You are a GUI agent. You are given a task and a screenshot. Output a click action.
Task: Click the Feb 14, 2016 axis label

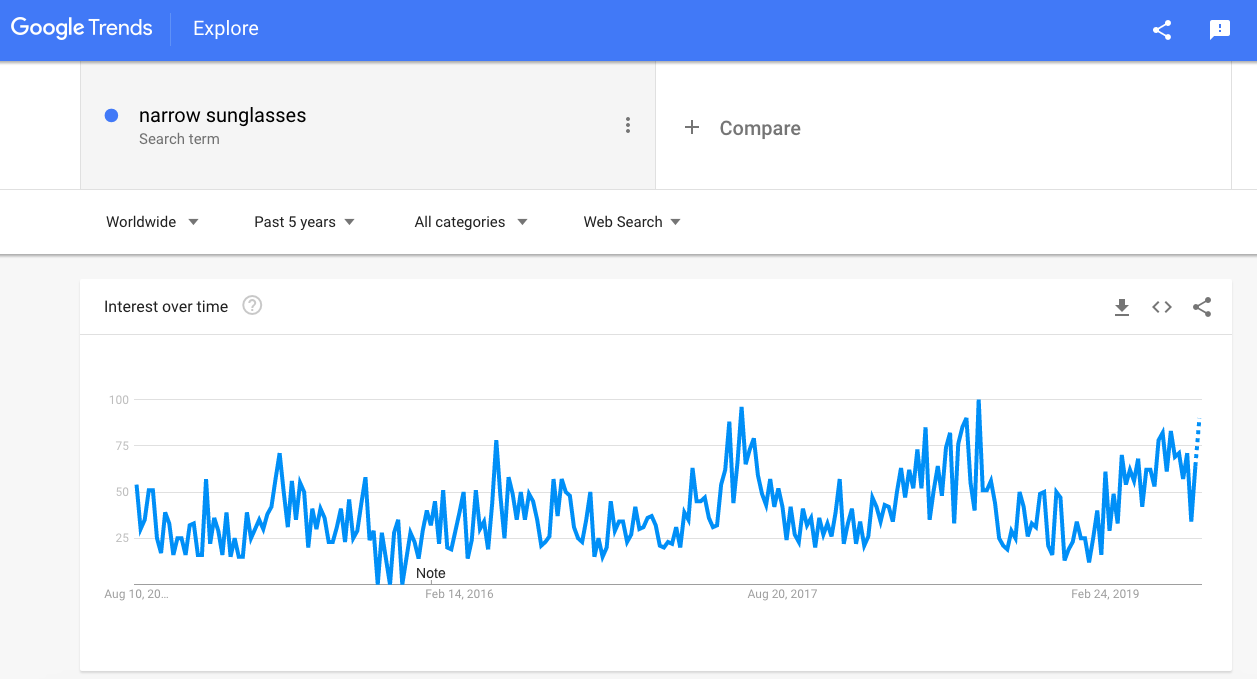pyautogui.click(x=459, y=594)
